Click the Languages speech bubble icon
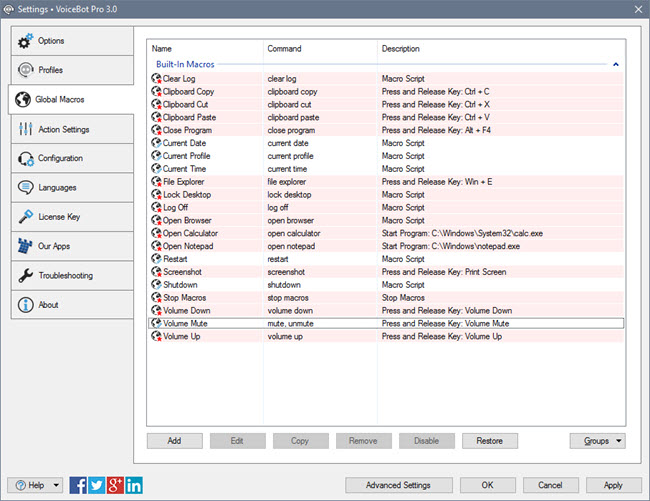Viewport: 650px width, 501px height. tap(26, 187)
